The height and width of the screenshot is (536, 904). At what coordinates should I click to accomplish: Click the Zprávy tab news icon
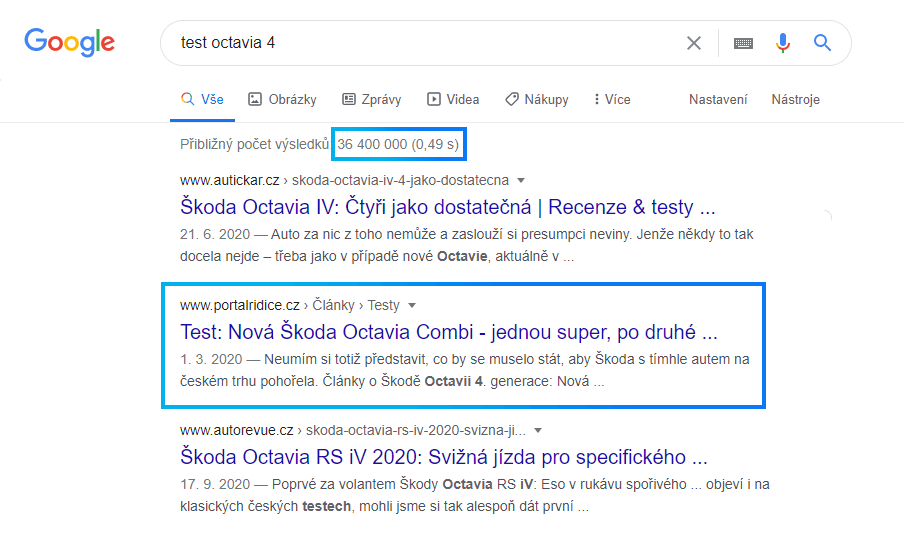tap(349, 99)
